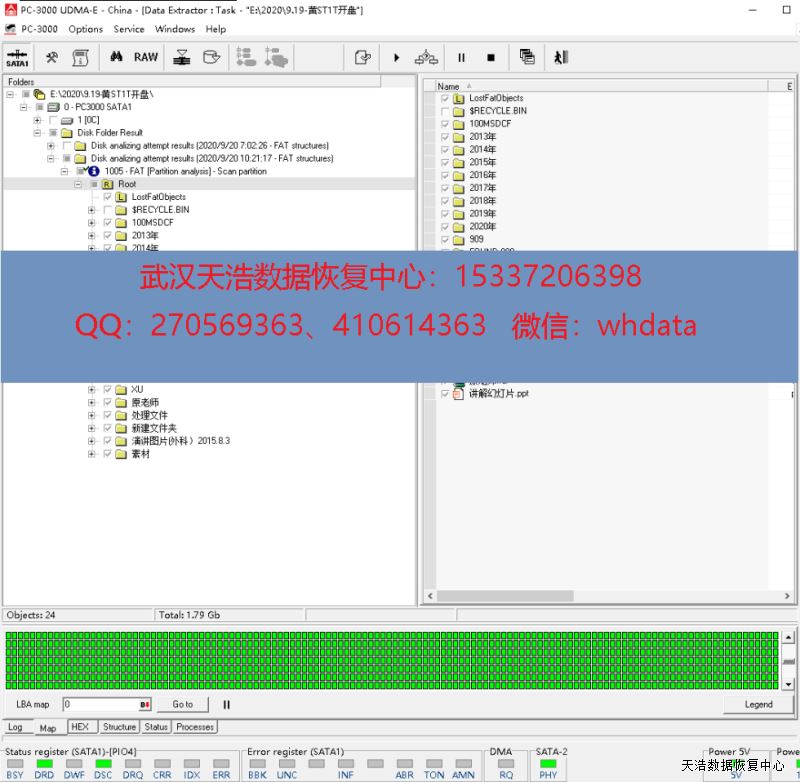Screen dimensions: 800x782
Task: Switch to the HEX tab
Action: click(80, 727)
